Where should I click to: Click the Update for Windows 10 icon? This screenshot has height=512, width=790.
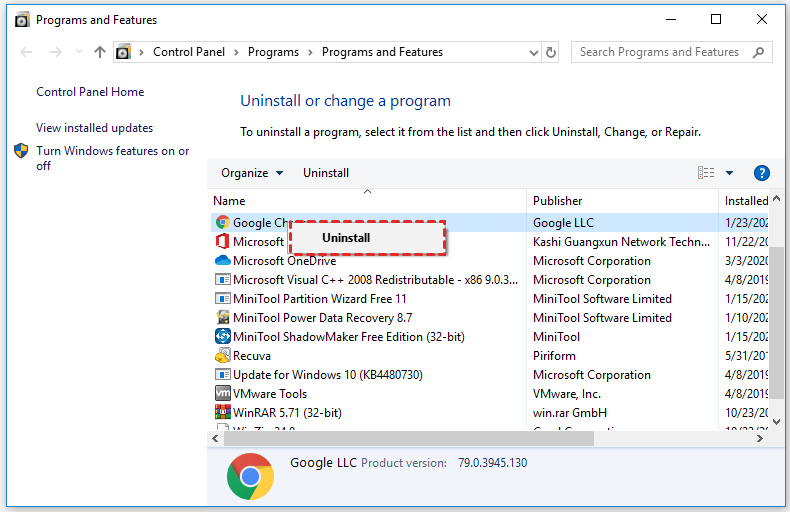click(222, 374)
